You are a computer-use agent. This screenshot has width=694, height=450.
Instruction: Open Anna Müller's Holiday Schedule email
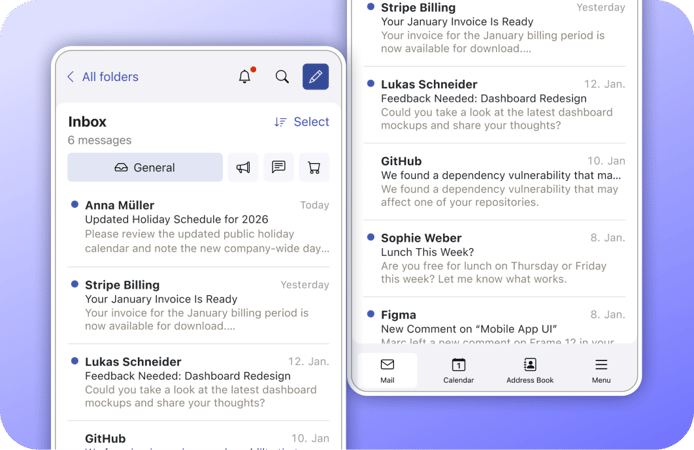[x=199, y=226]
